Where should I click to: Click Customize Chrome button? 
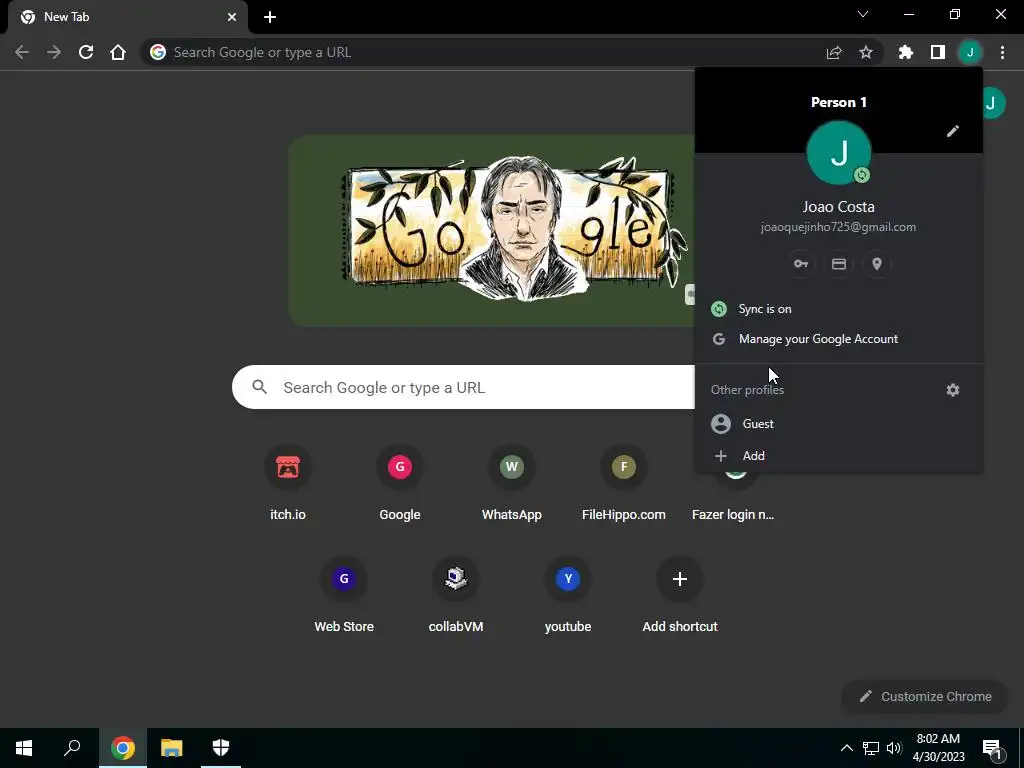pos(925,697)
